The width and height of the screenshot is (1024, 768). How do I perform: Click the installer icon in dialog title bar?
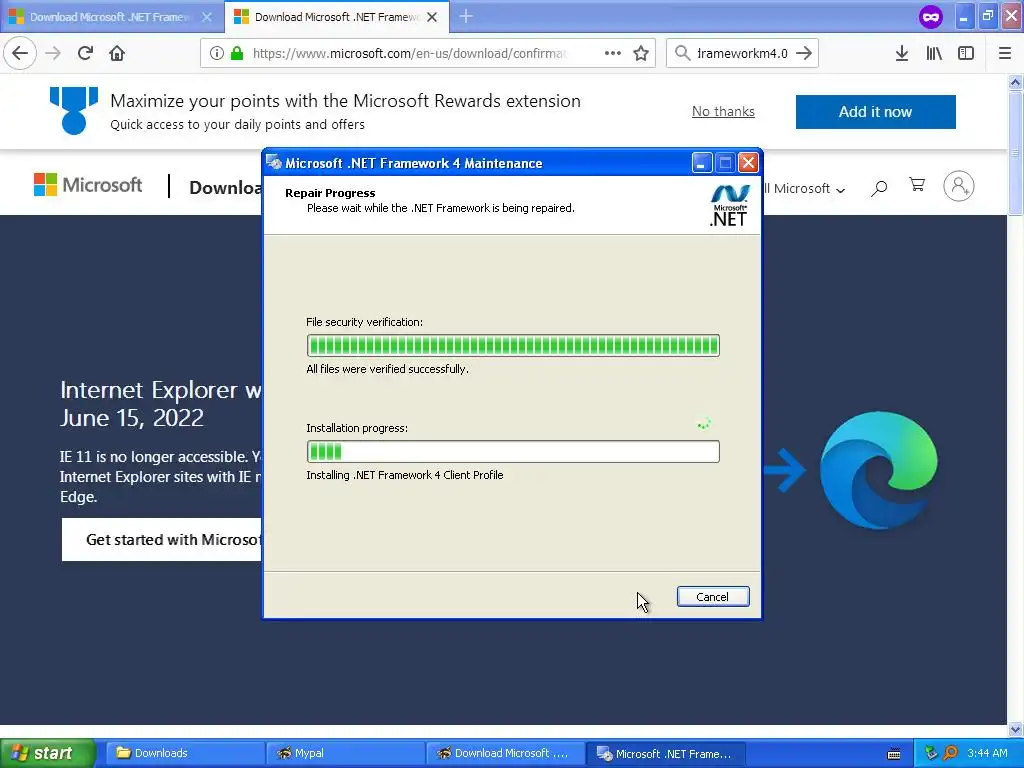pos(274,163)
